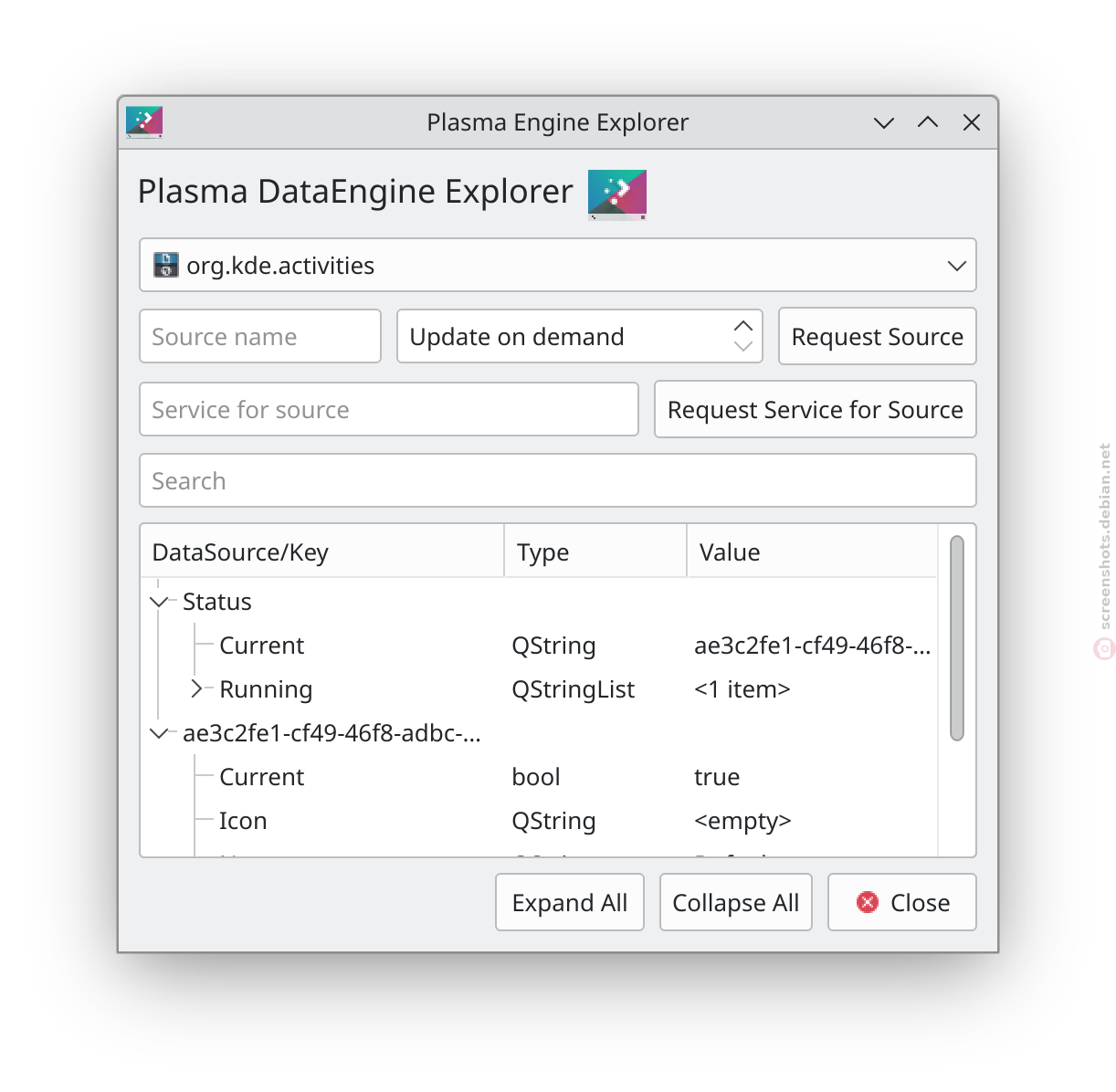The height and width of the screenshot is (1092, 1116).
Task: Click the <1 item> value cell
Action: [x=742, y=689]
